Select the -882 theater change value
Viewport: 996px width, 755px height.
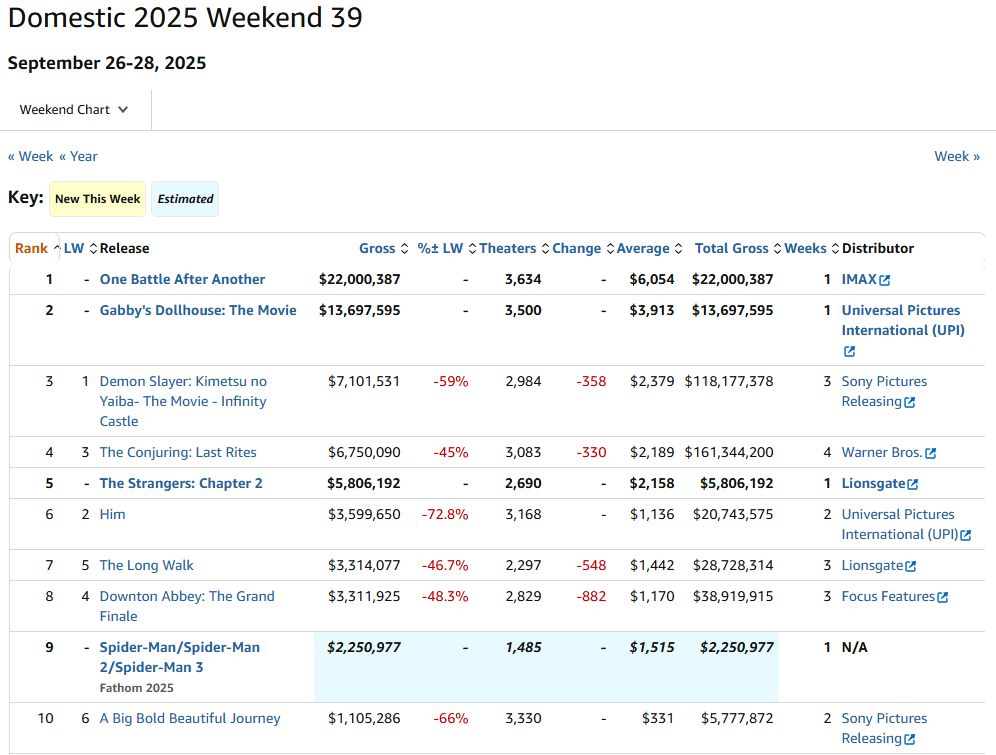[x=591, y=597]
